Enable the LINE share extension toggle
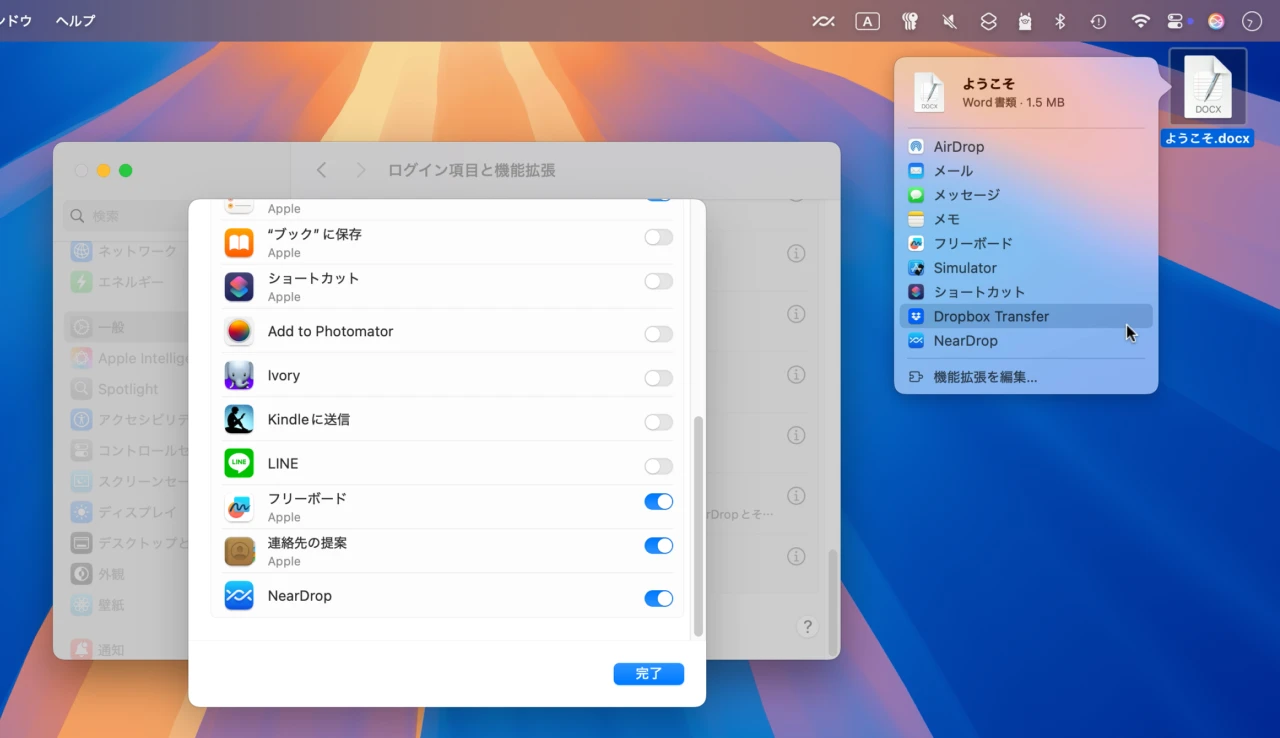This screenshot has width=1280, height=738. [x=658, y=466]
